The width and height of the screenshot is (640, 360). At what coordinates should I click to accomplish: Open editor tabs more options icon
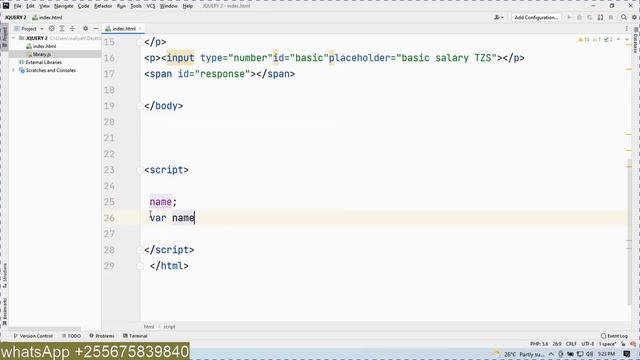coord(627,29)
